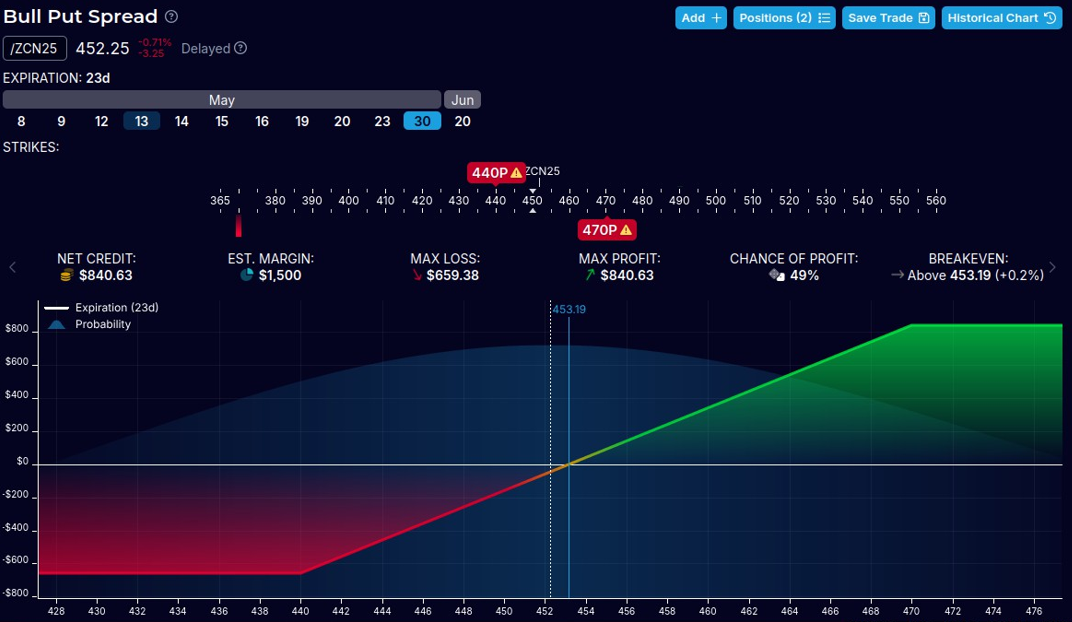Open the Positions (2) list
This screenshot has width=1072, height=622.
pos(784,18)
